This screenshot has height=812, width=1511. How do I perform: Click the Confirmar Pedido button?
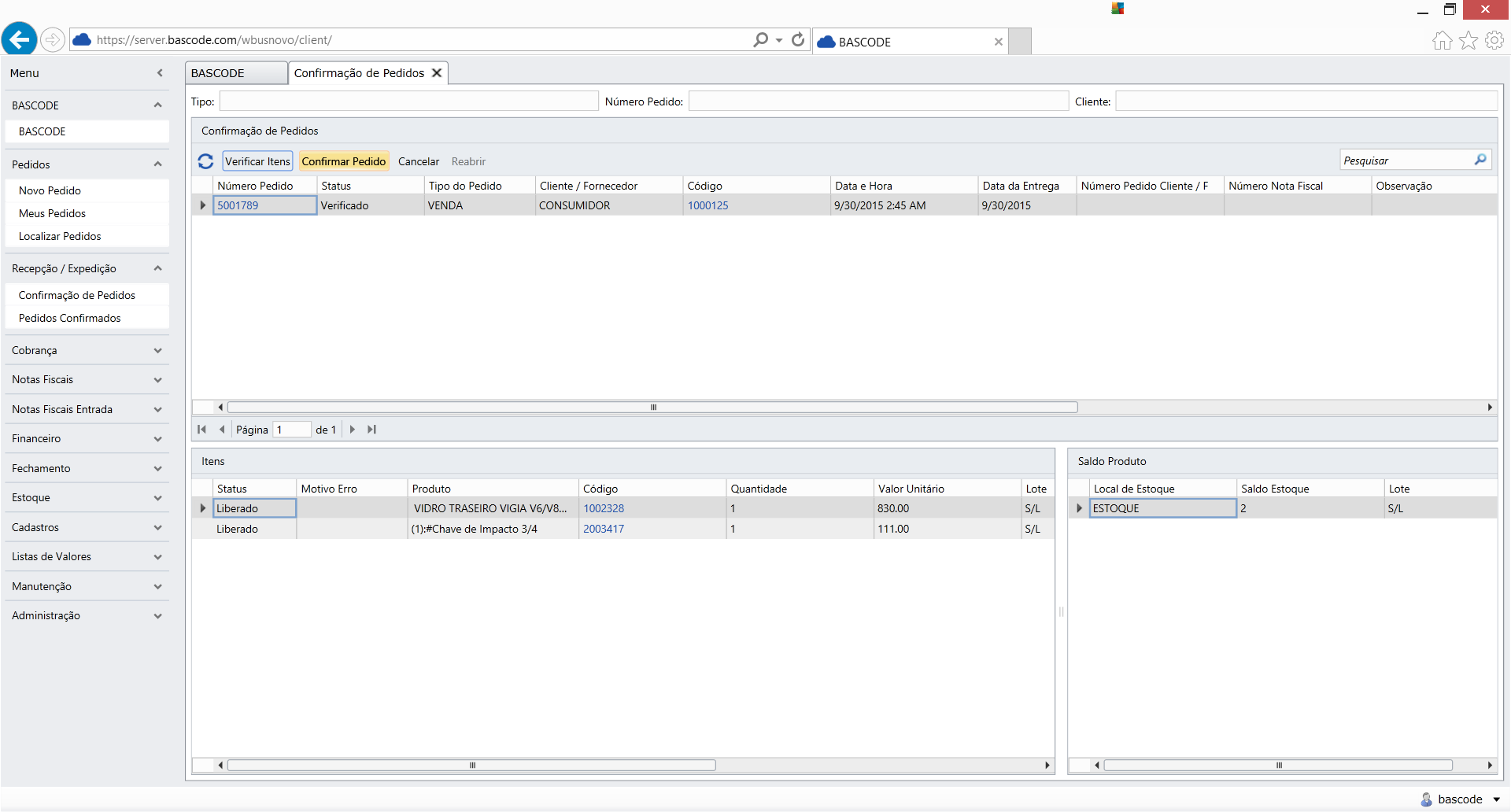[x=344, y=161]
